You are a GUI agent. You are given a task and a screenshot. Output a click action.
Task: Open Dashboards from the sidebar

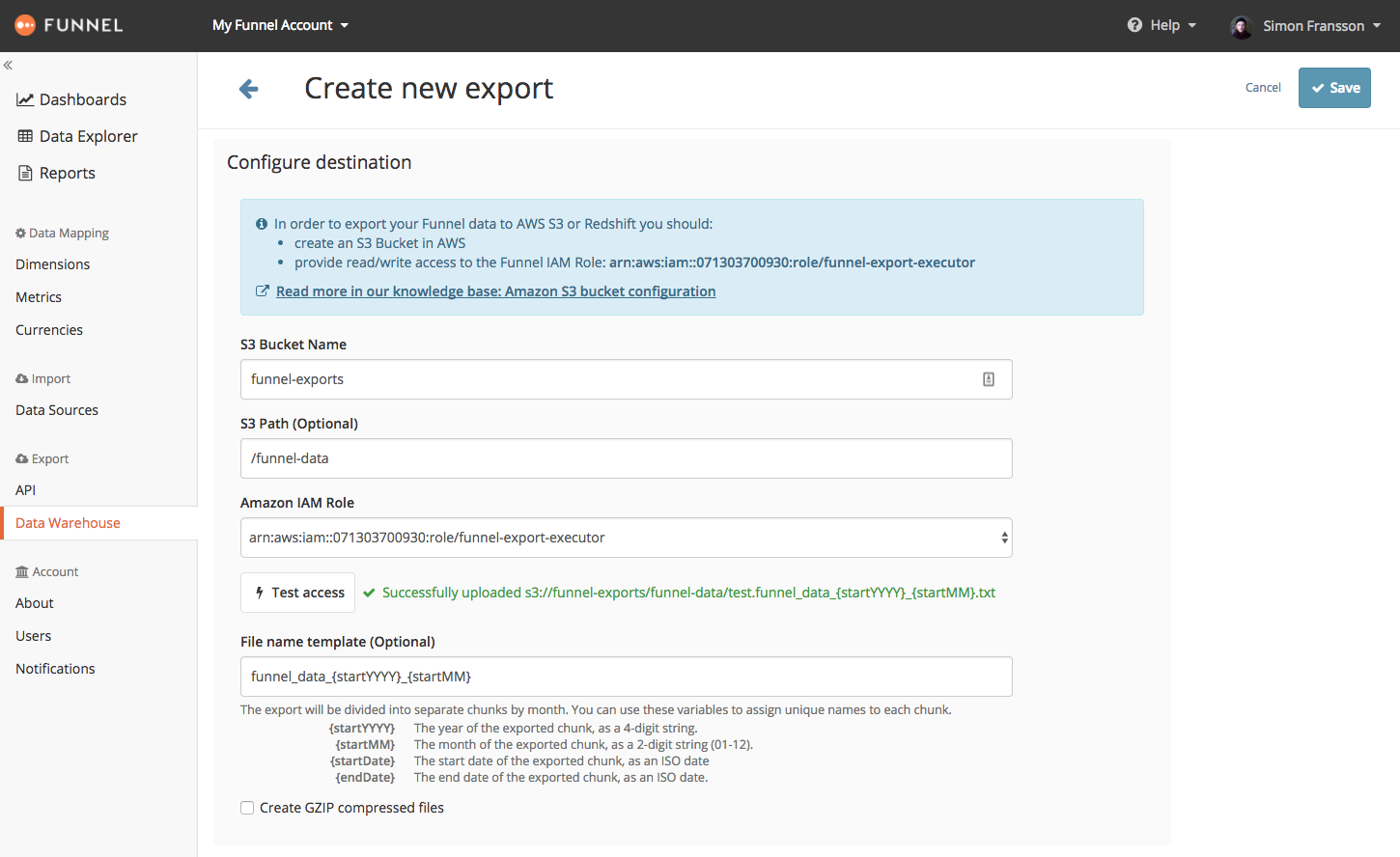82,99
